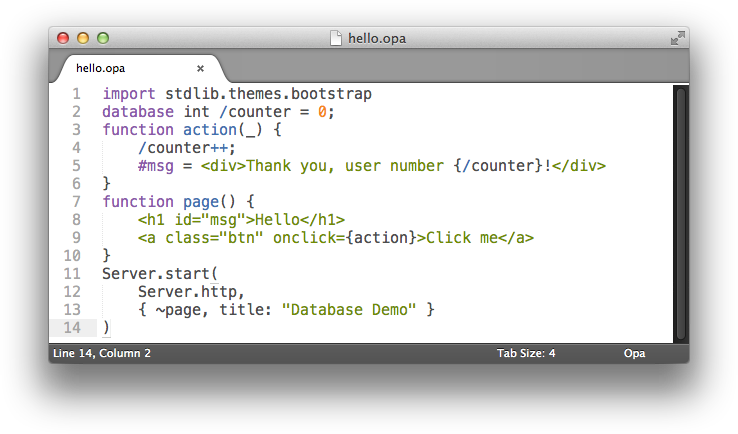Screen dimensions: 738x434
Task: Click line number 1 in the gutter
Action: pyautogui.click(x=76, y=94)
